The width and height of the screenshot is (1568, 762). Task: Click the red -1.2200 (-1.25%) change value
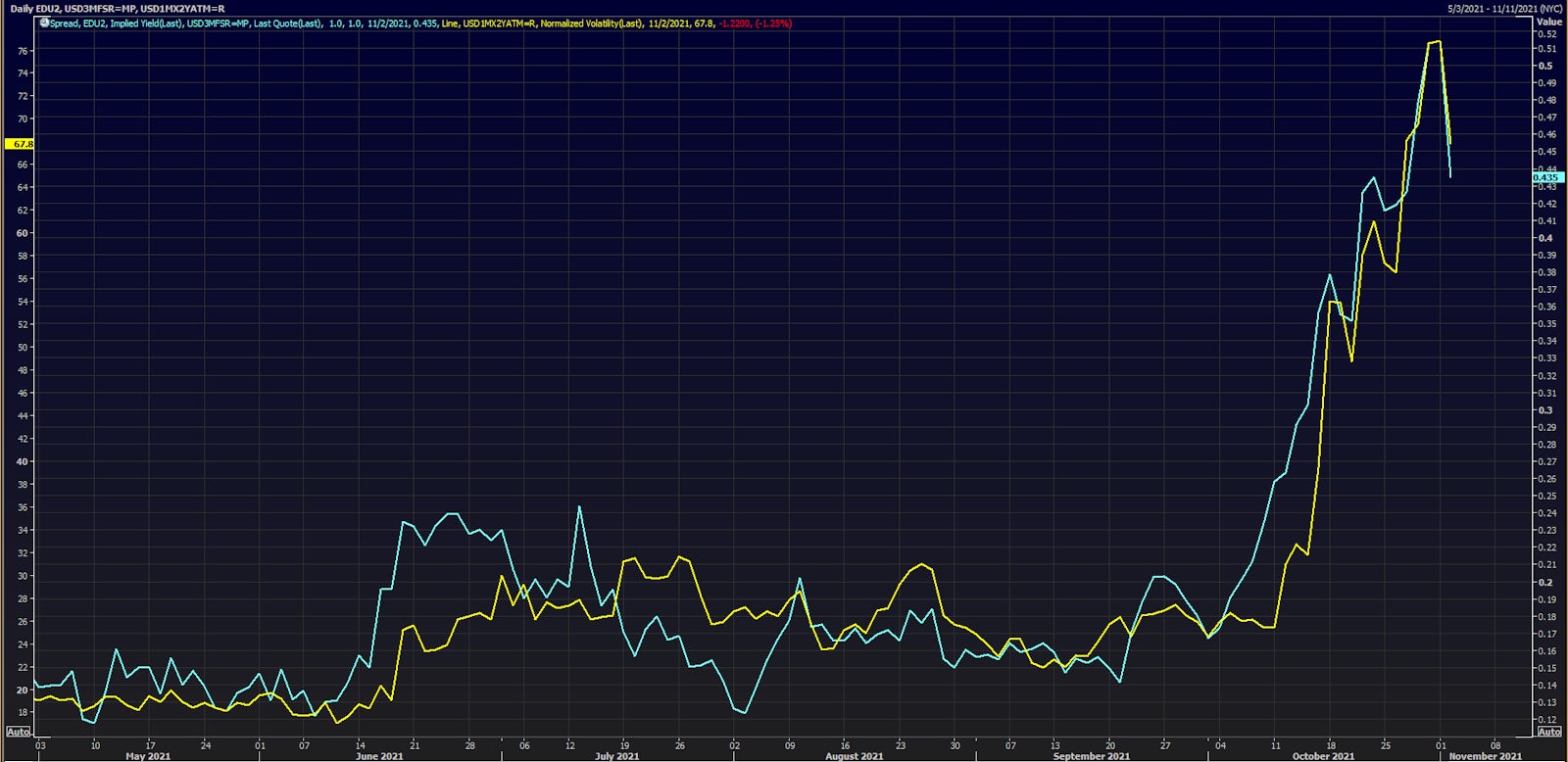pyautogui.click(x=755, y=24)
